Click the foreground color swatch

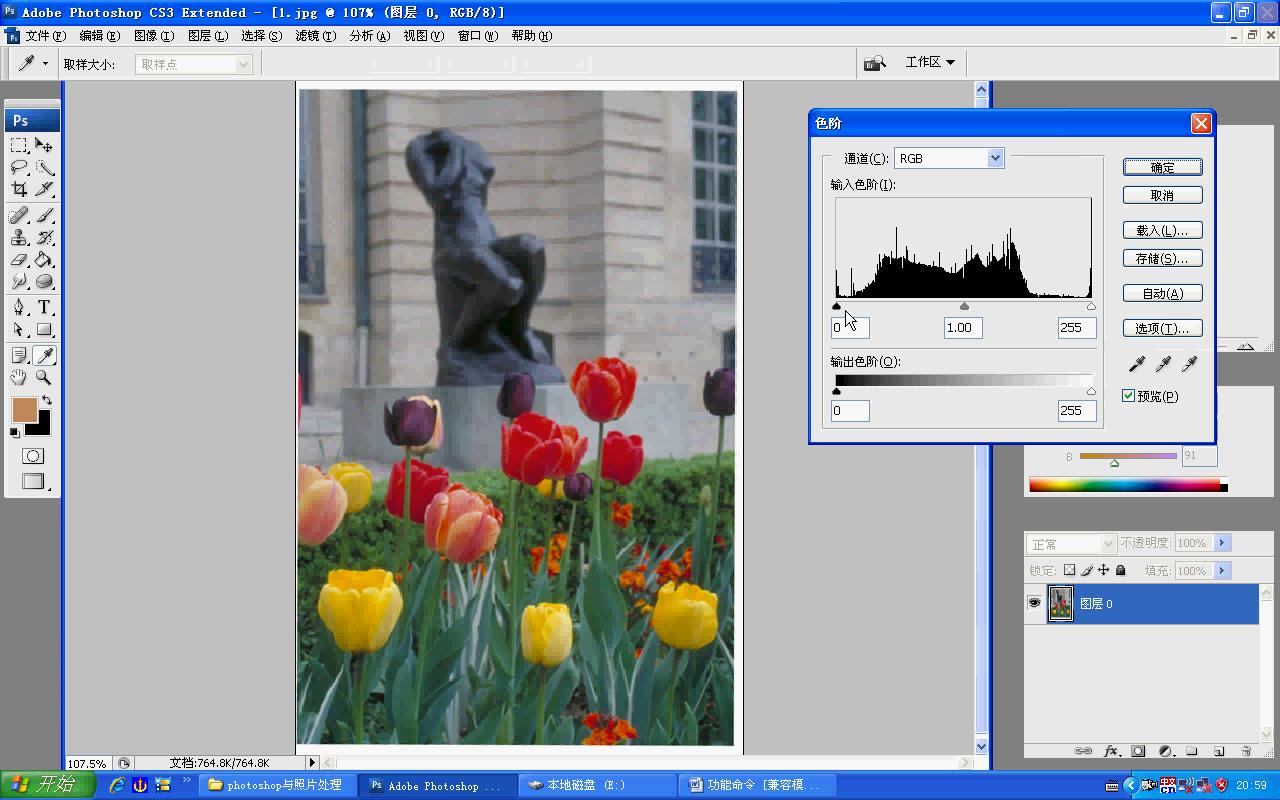[x=24, y=409]
